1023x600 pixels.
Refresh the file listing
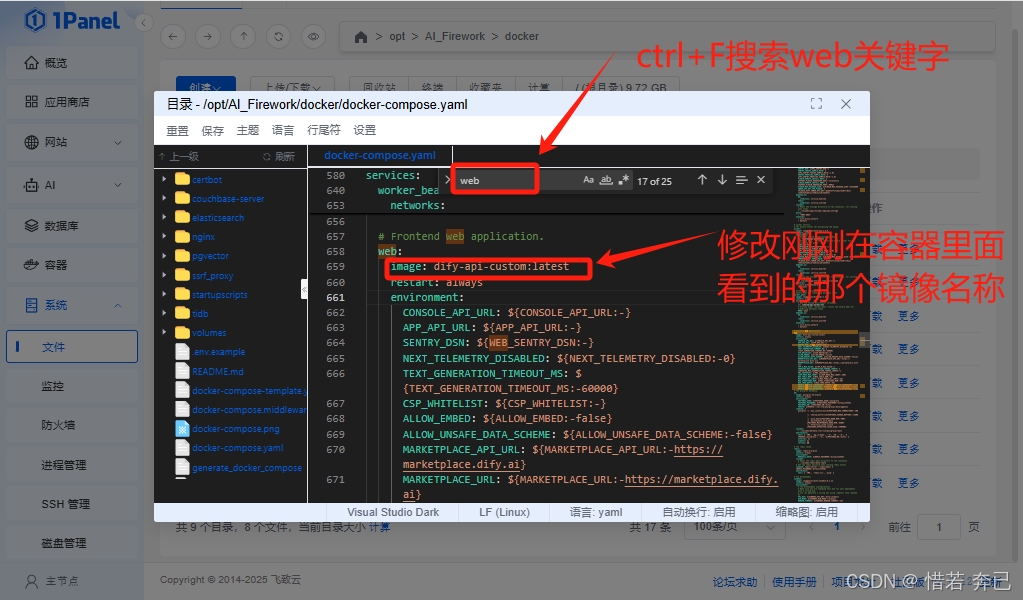[279, 37]
